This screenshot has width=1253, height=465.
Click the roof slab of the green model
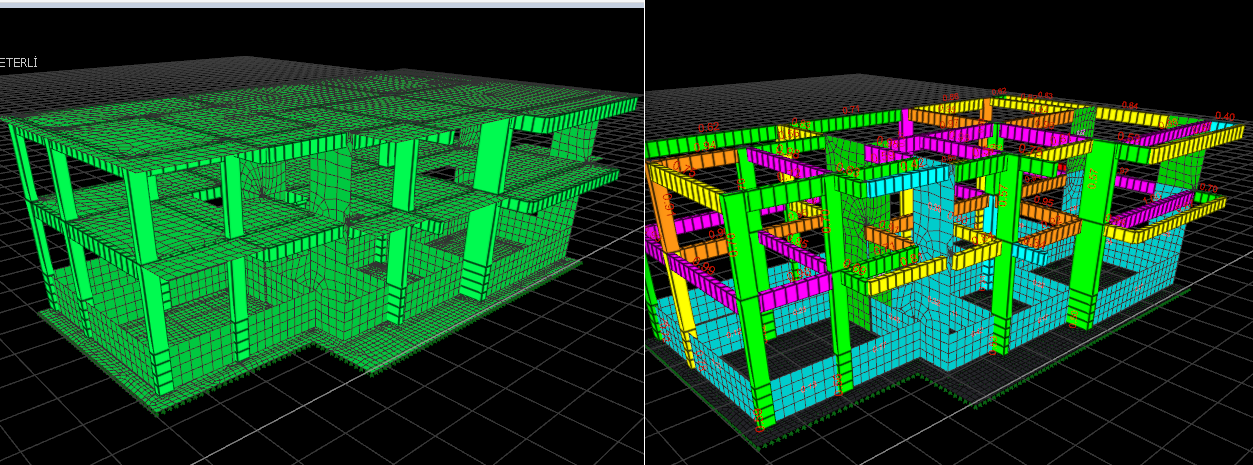[x=300, y=110]
